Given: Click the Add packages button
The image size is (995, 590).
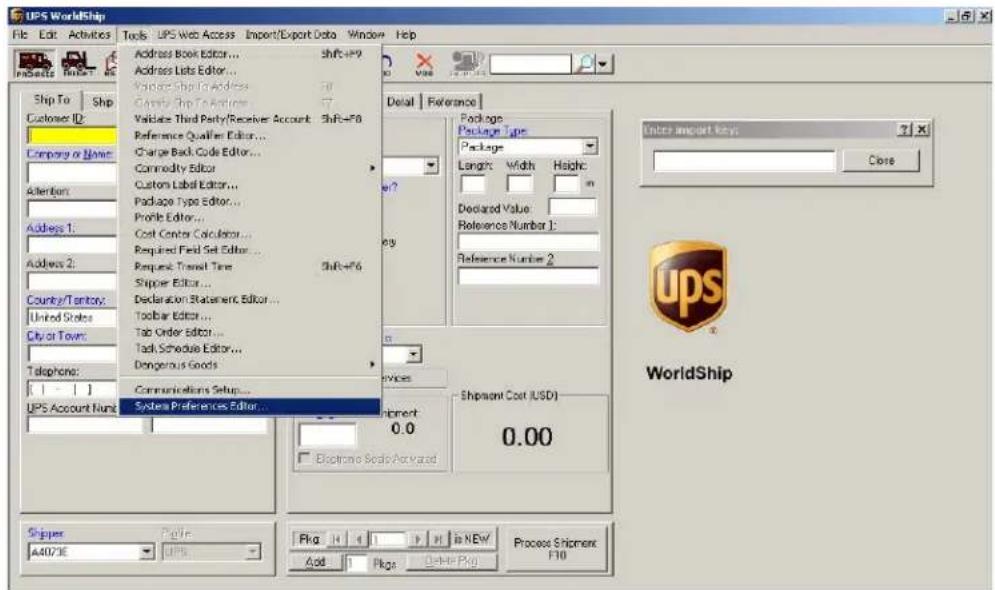Looking at the screenshot, I should [x=315, y=562].
